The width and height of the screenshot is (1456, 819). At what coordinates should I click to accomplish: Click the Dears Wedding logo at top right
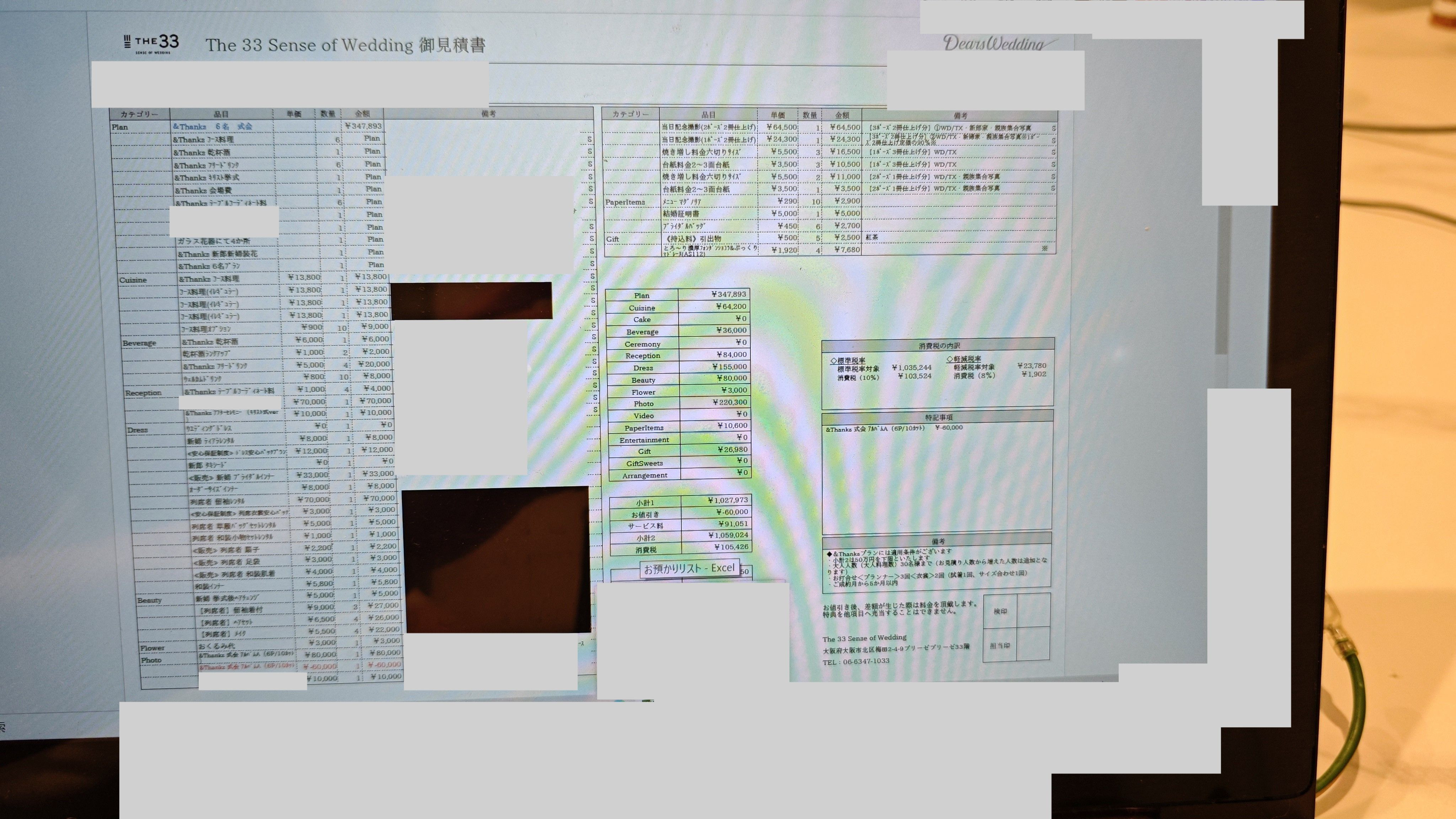point(999,43)
